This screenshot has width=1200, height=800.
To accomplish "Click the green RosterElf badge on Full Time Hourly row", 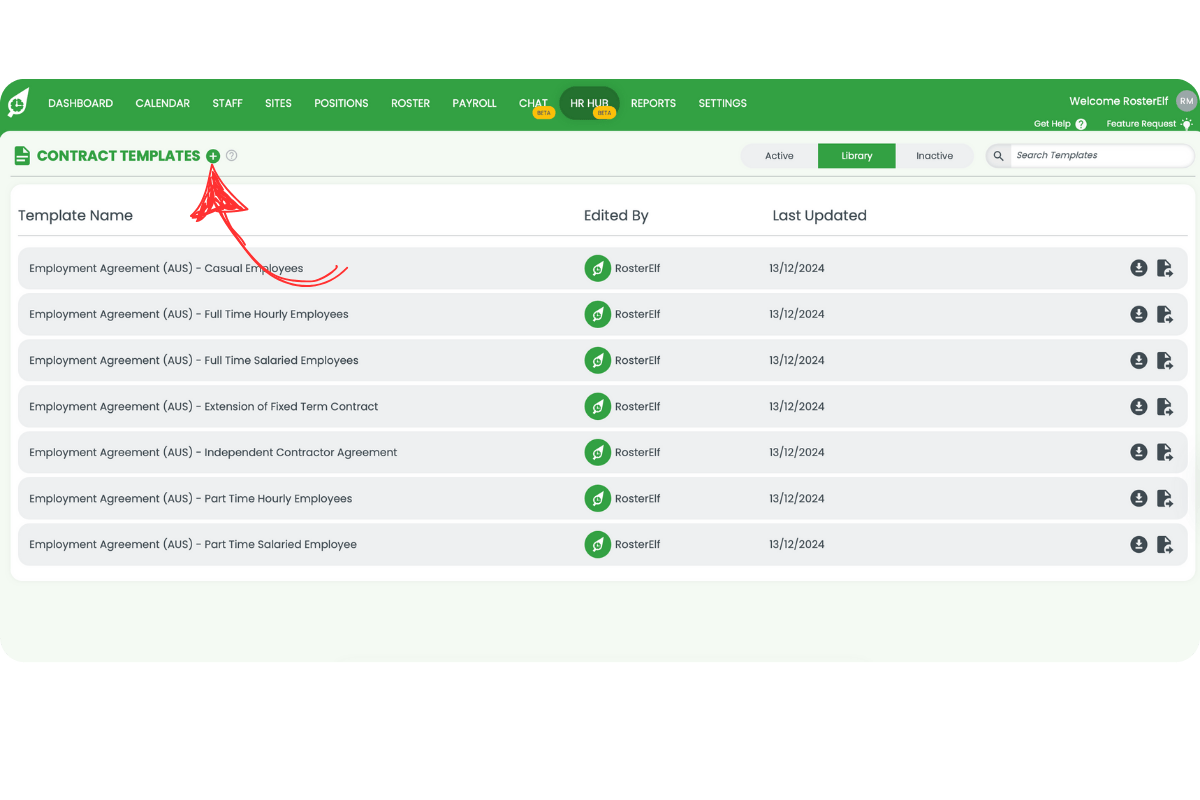I will click(x=597, y=314).
